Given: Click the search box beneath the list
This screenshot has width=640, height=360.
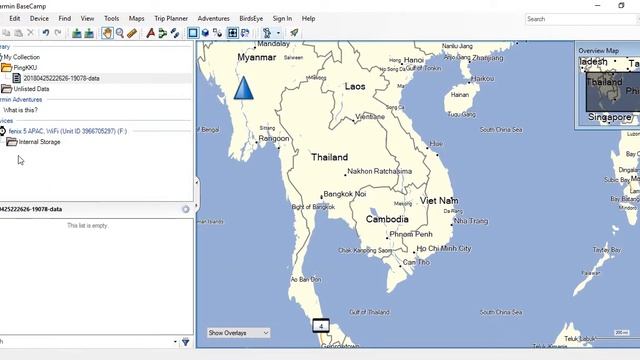Looking at the screenshot, I should [85, 342].
